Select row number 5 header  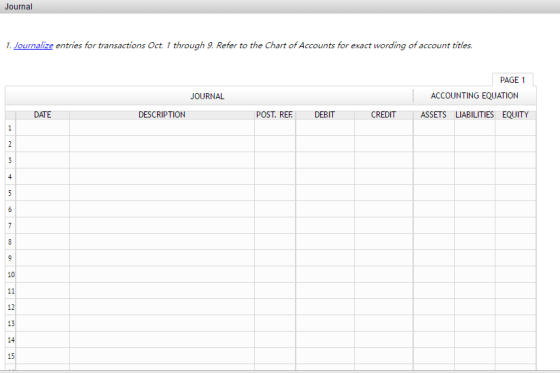10,193
